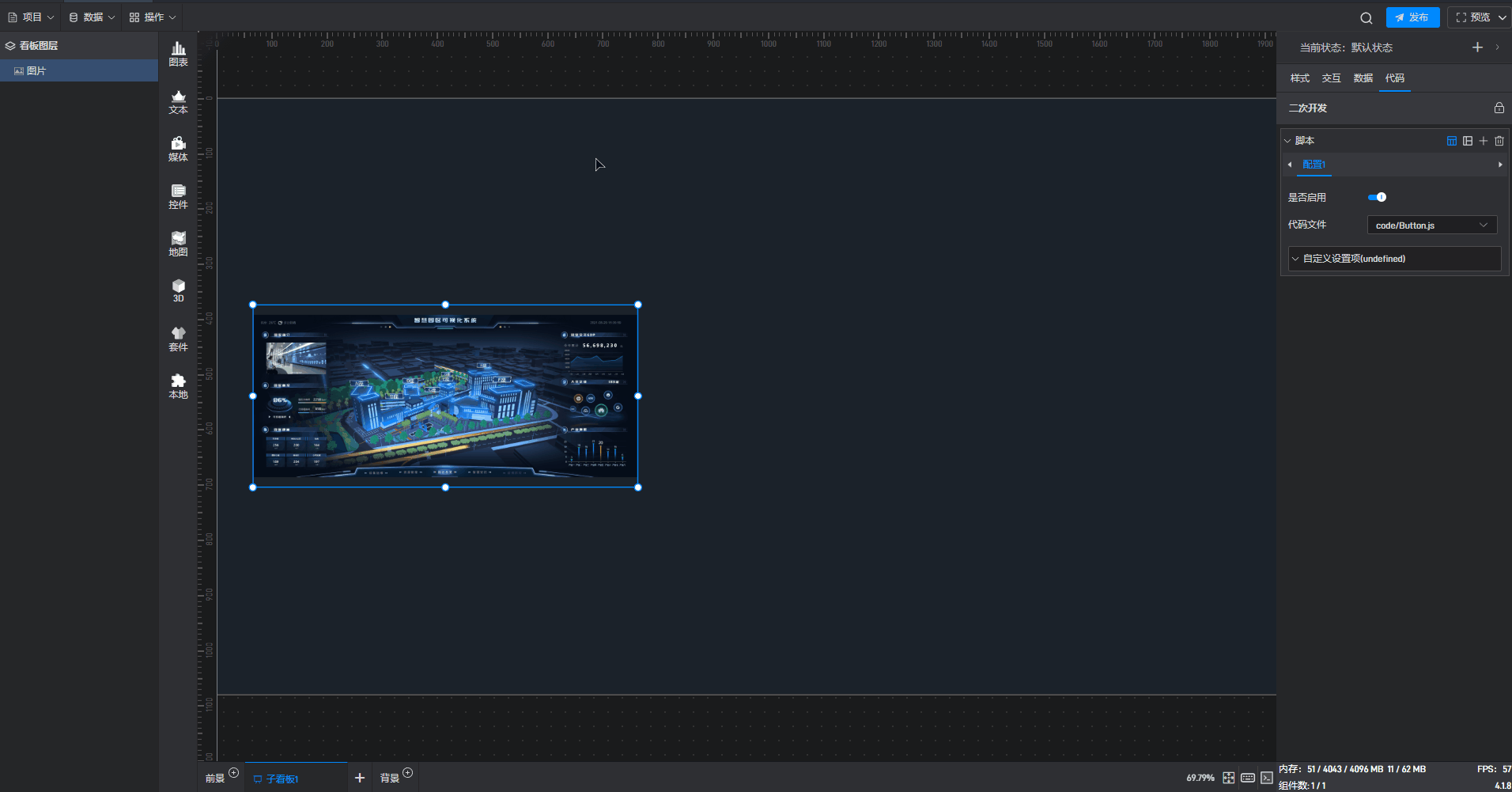Select the 3D components icon

point(178,290)
